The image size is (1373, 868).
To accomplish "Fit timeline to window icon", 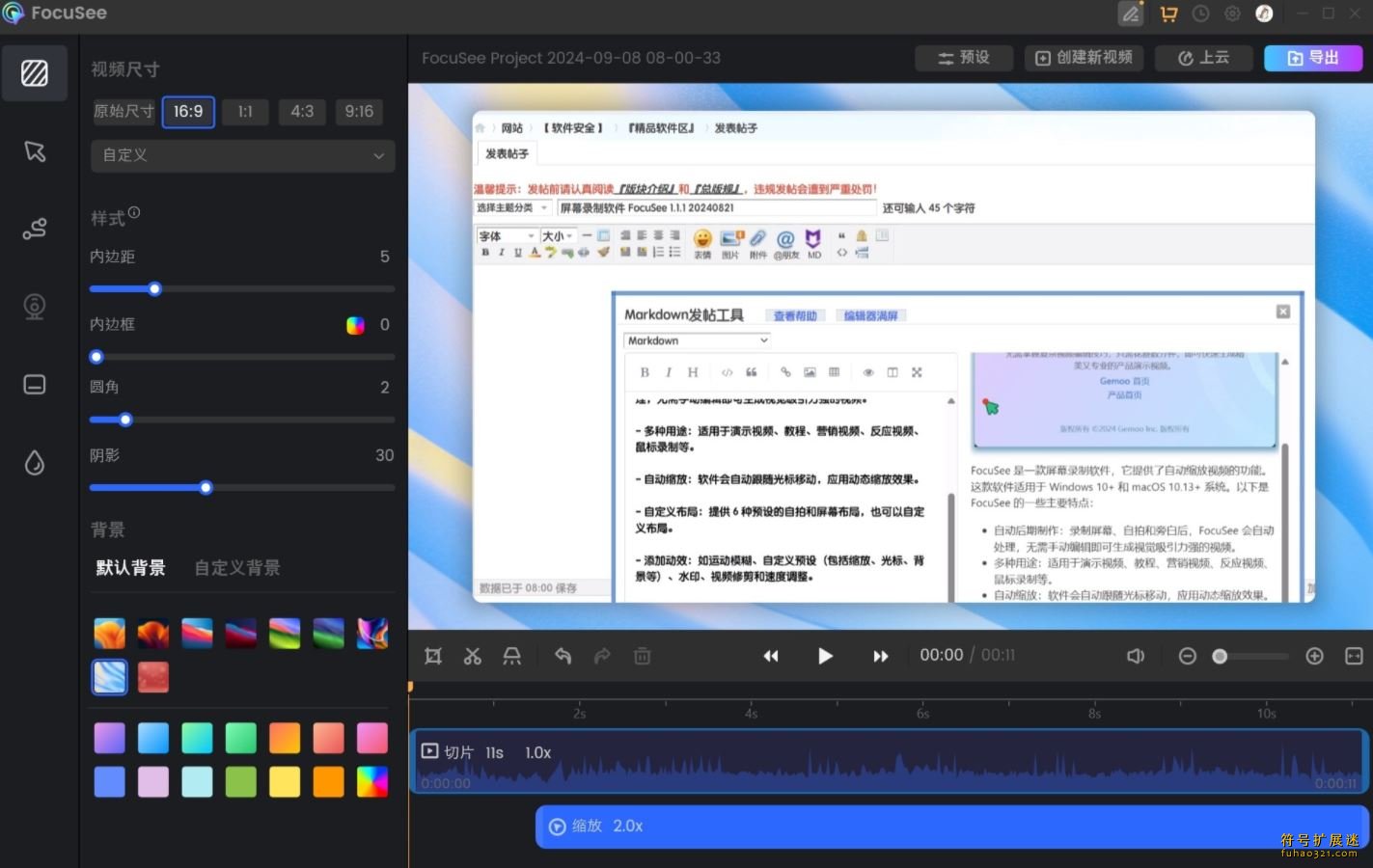I will click(1354, 656).
